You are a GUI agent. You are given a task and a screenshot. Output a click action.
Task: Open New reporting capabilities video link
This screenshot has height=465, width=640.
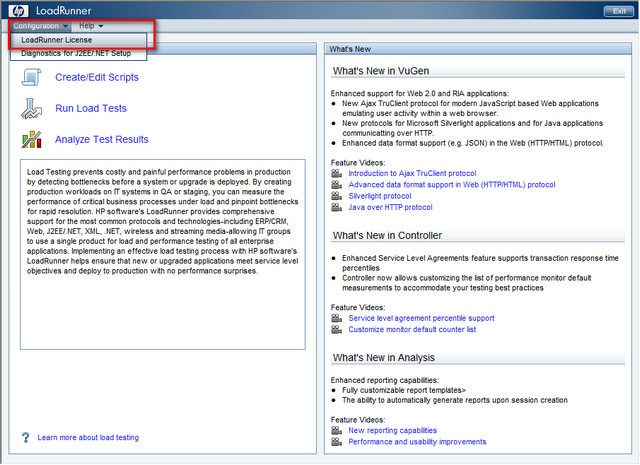click(x=392, y=431)
